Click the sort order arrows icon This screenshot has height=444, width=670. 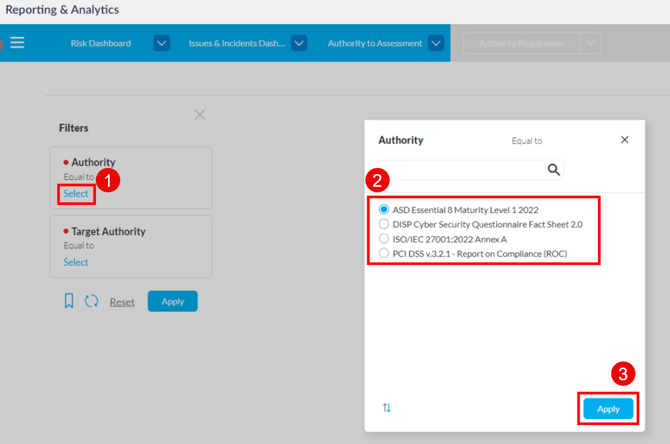[x=387, y=408]
